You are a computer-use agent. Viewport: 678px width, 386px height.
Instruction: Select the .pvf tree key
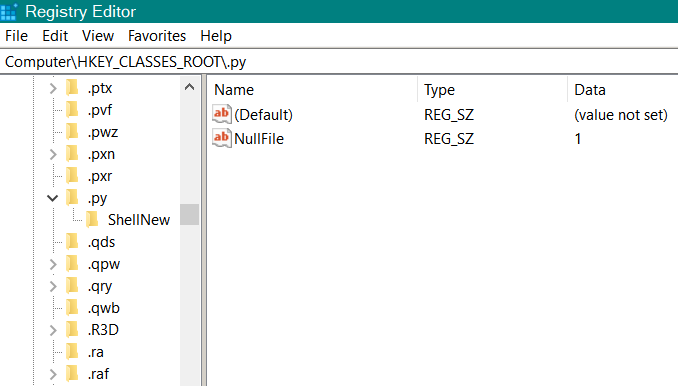tap(100, 110)
